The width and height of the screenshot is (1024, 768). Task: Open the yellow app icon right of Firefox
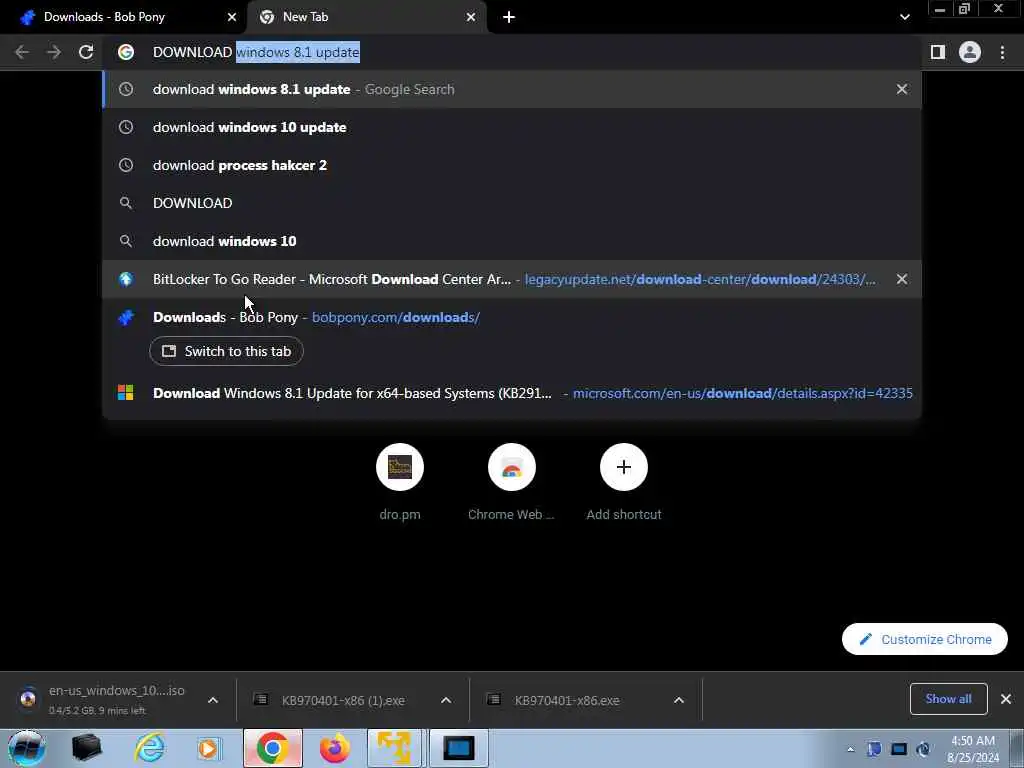394,748
